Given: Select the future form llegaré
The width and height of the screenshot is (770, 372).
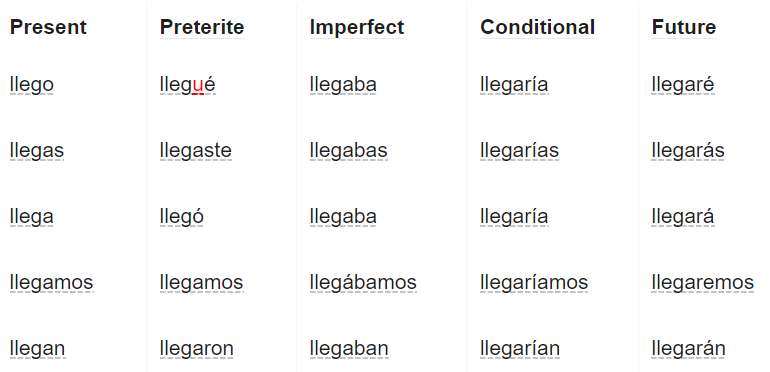Looking at the screenshot, I should point(683,85).
